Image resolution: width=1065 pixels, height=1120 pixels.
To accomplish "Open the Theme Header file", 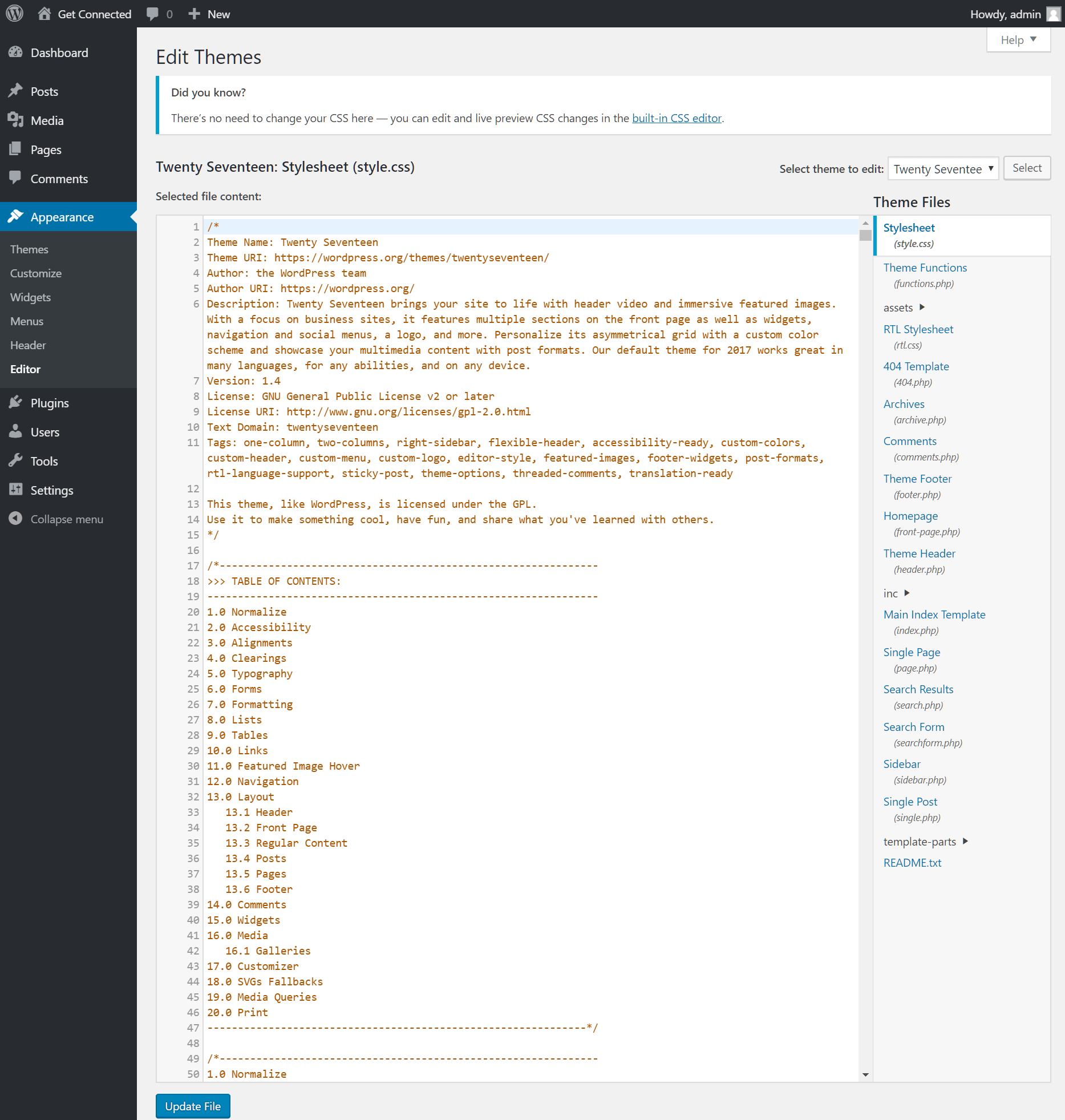I will [919, 553].
